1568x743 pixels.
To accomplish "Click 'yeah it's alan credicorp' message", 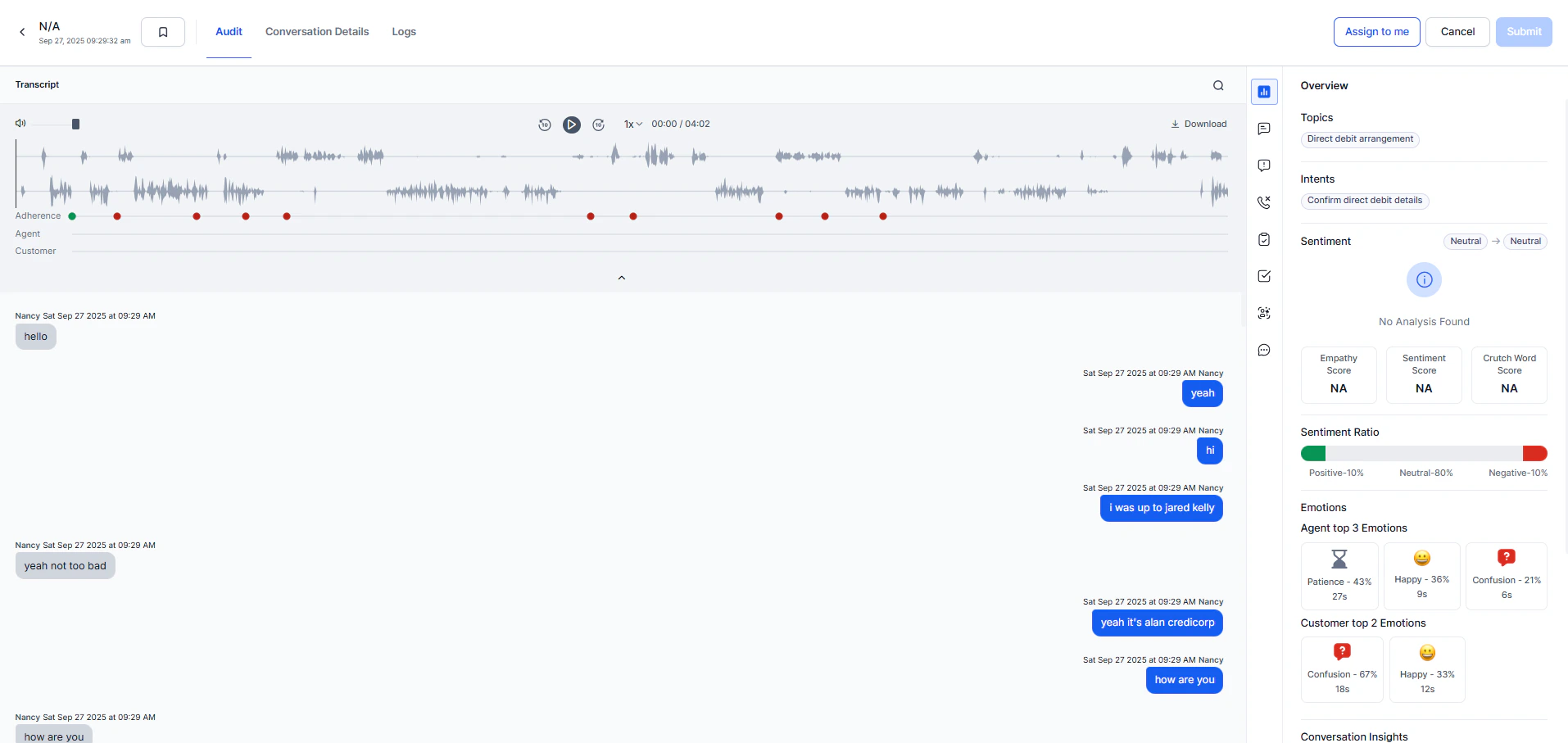I will coord(1158,623).
